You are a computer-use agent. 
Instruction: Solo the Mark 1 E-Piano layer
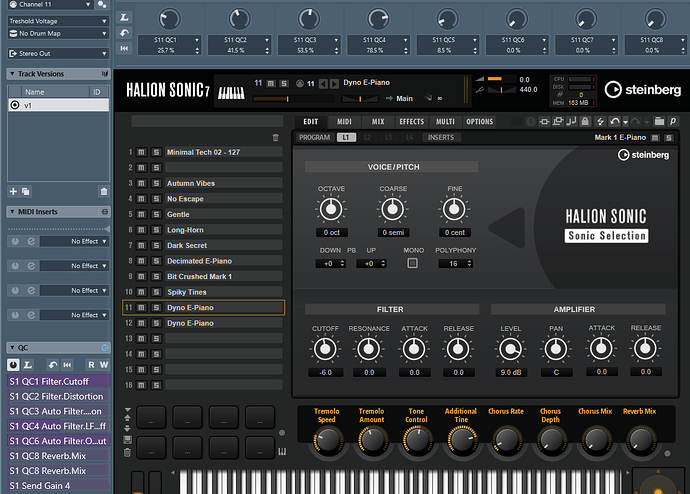pyautogui.click(x=669, y=138)
